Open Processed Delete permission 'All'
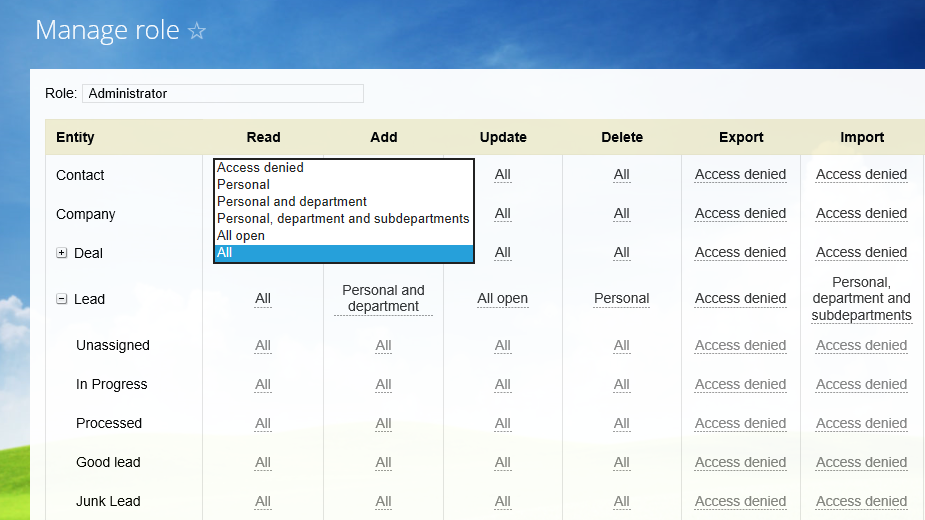 click(622, 423)
